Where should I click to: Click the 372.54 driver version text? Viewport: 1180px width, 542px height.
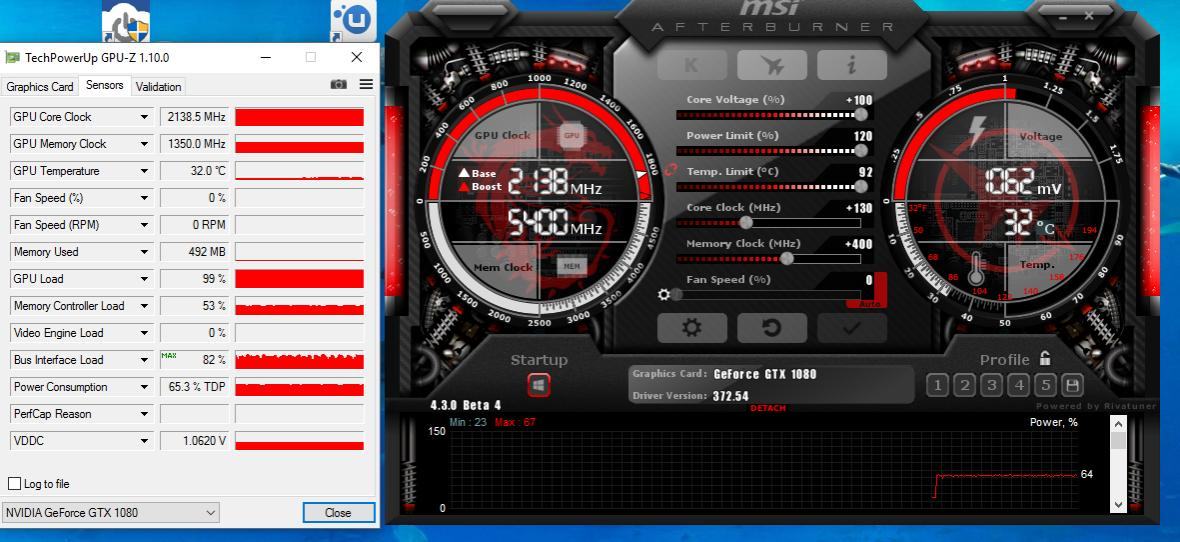pyautogui.click(x=731, y=396)
